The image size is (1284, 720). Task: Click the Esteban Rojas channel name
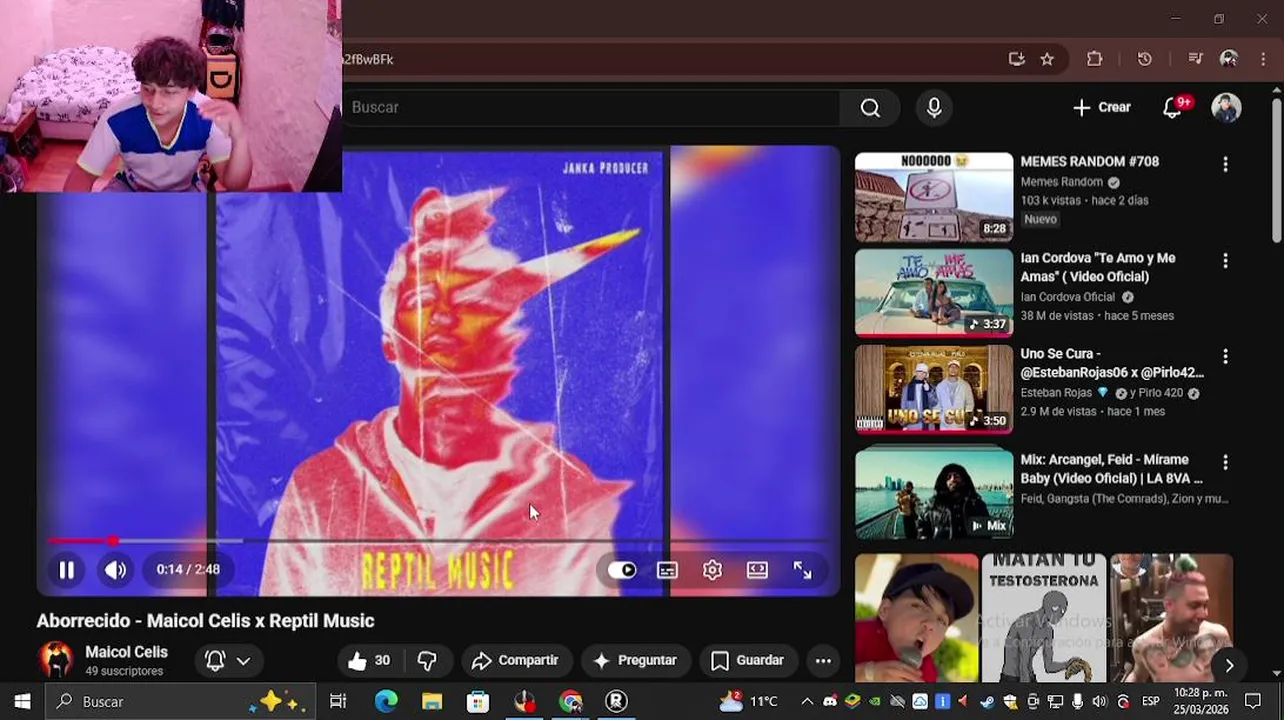(1056, 393)
